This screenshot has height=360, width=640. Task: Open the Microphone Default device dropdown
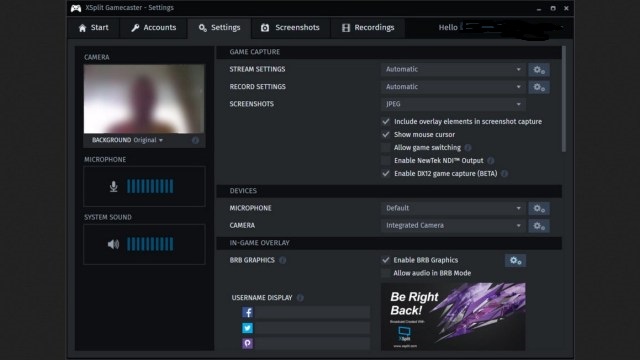pyautogui.click(x=453, y=208)
